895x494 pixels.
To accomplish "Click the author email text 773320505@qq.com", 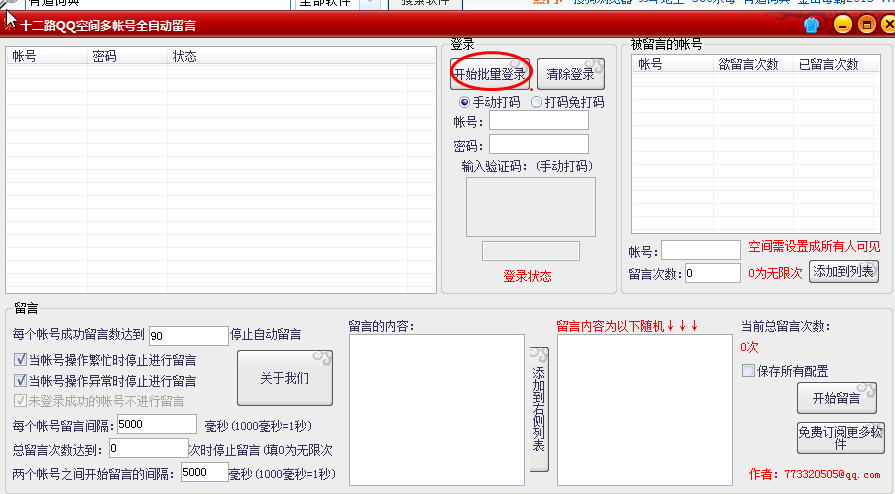I will 832,475.
